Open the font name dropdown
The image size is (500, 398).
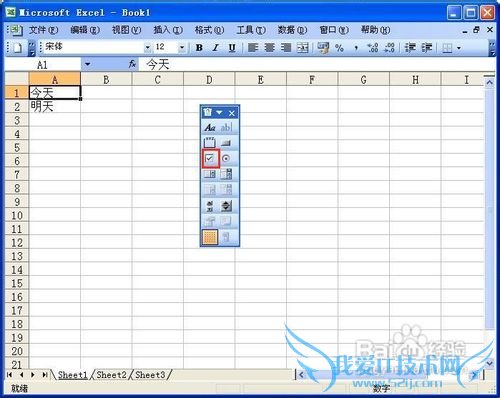click(x=148, y=48)
